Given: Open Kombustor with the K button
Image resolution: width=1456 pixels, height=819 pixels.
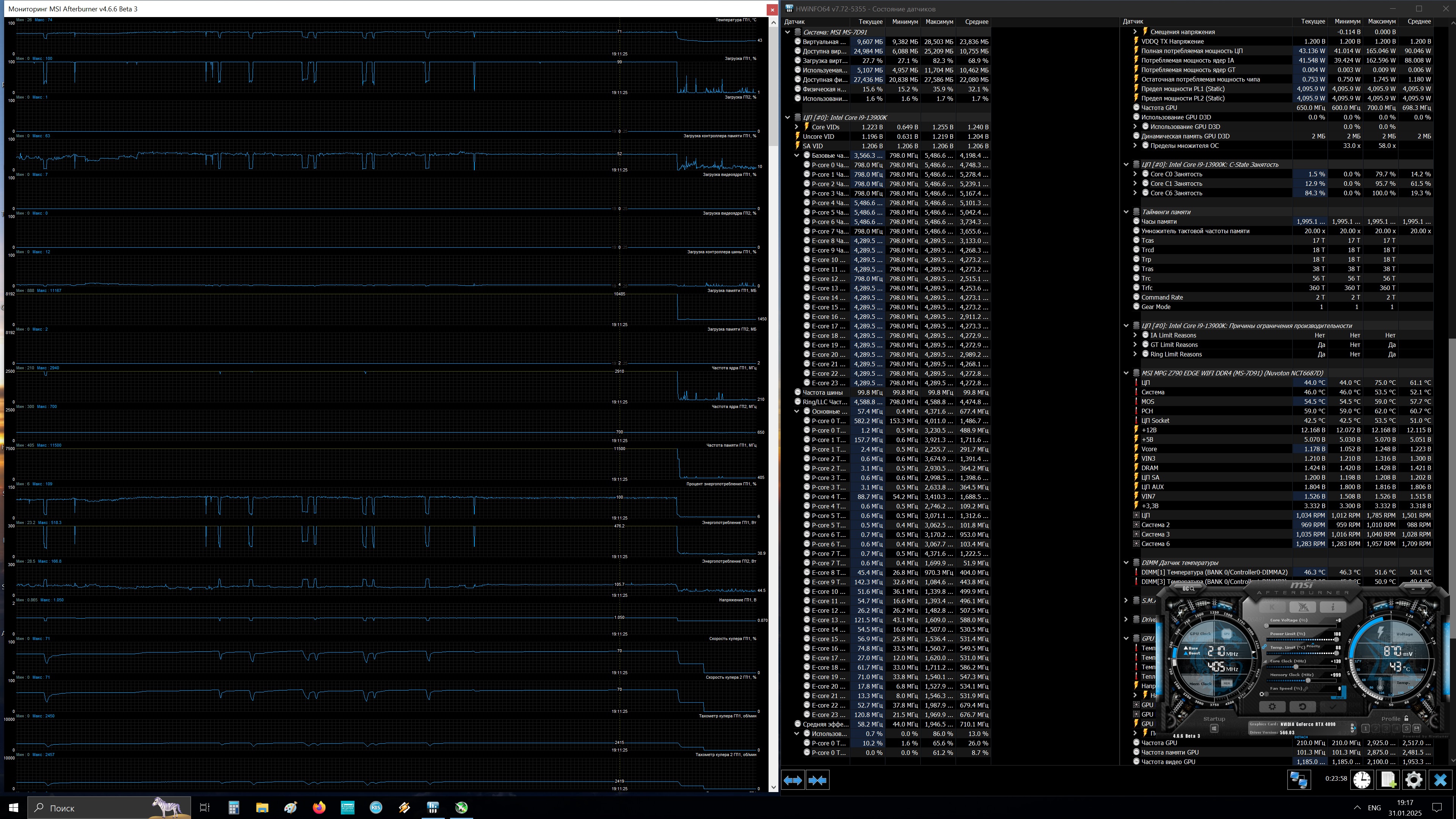Looking at the screenshot, I should click(1272, 607).
